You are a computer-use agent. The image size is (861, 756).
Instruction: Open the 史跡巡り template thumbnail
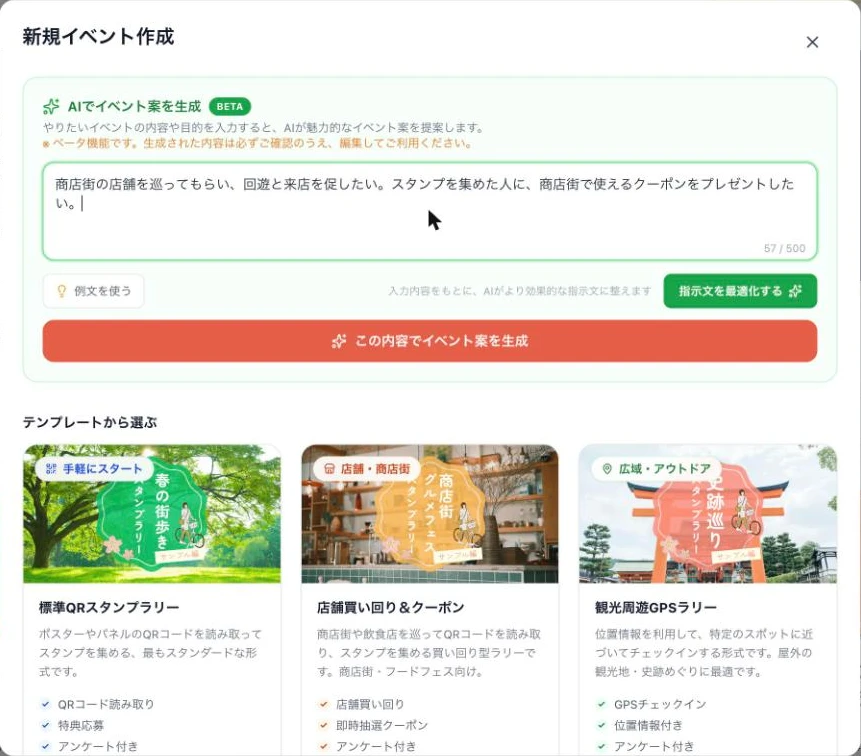708,514
